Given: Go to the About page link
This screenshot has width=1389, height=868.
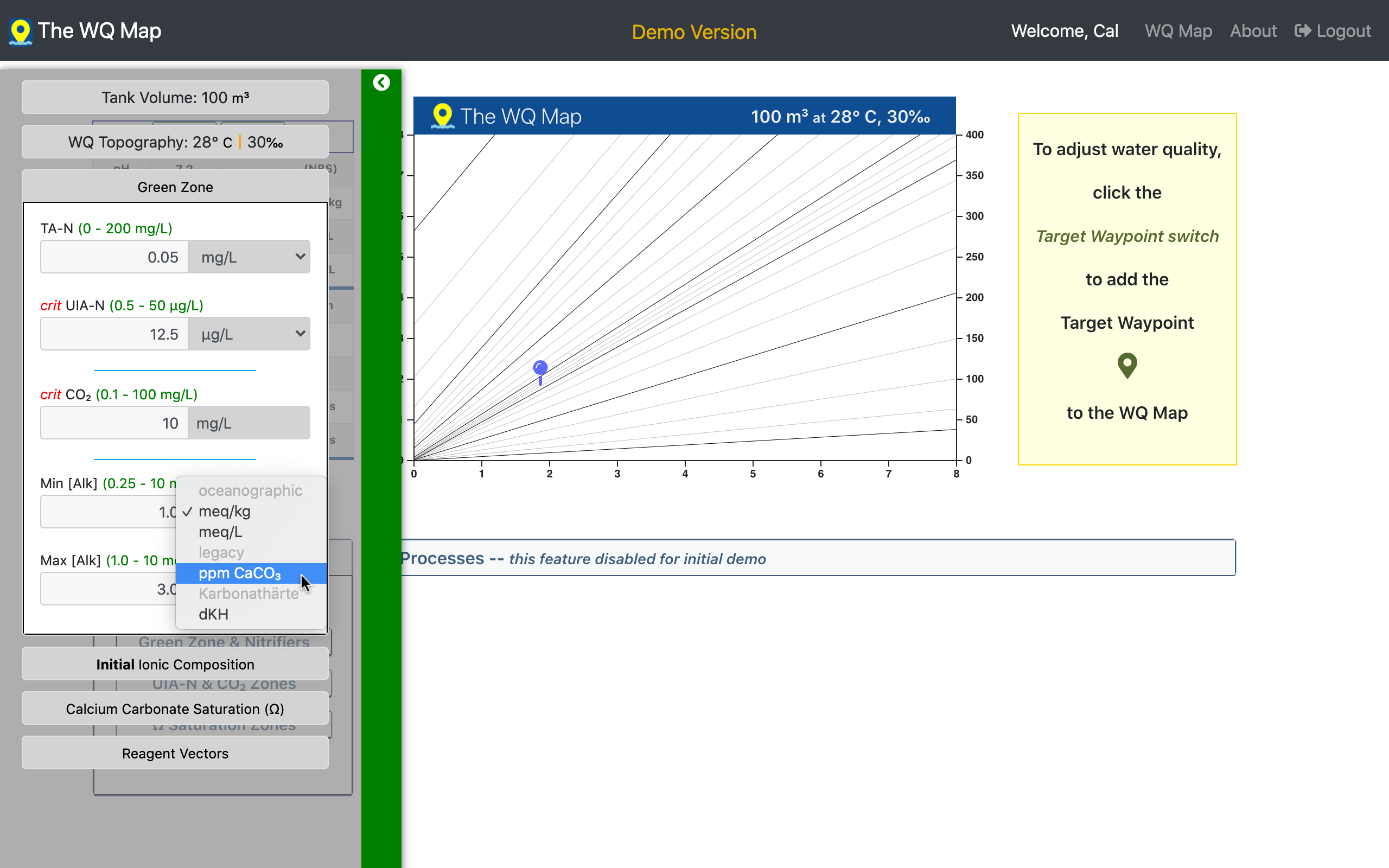Looking at the screenshot, I should (1253, 31).
